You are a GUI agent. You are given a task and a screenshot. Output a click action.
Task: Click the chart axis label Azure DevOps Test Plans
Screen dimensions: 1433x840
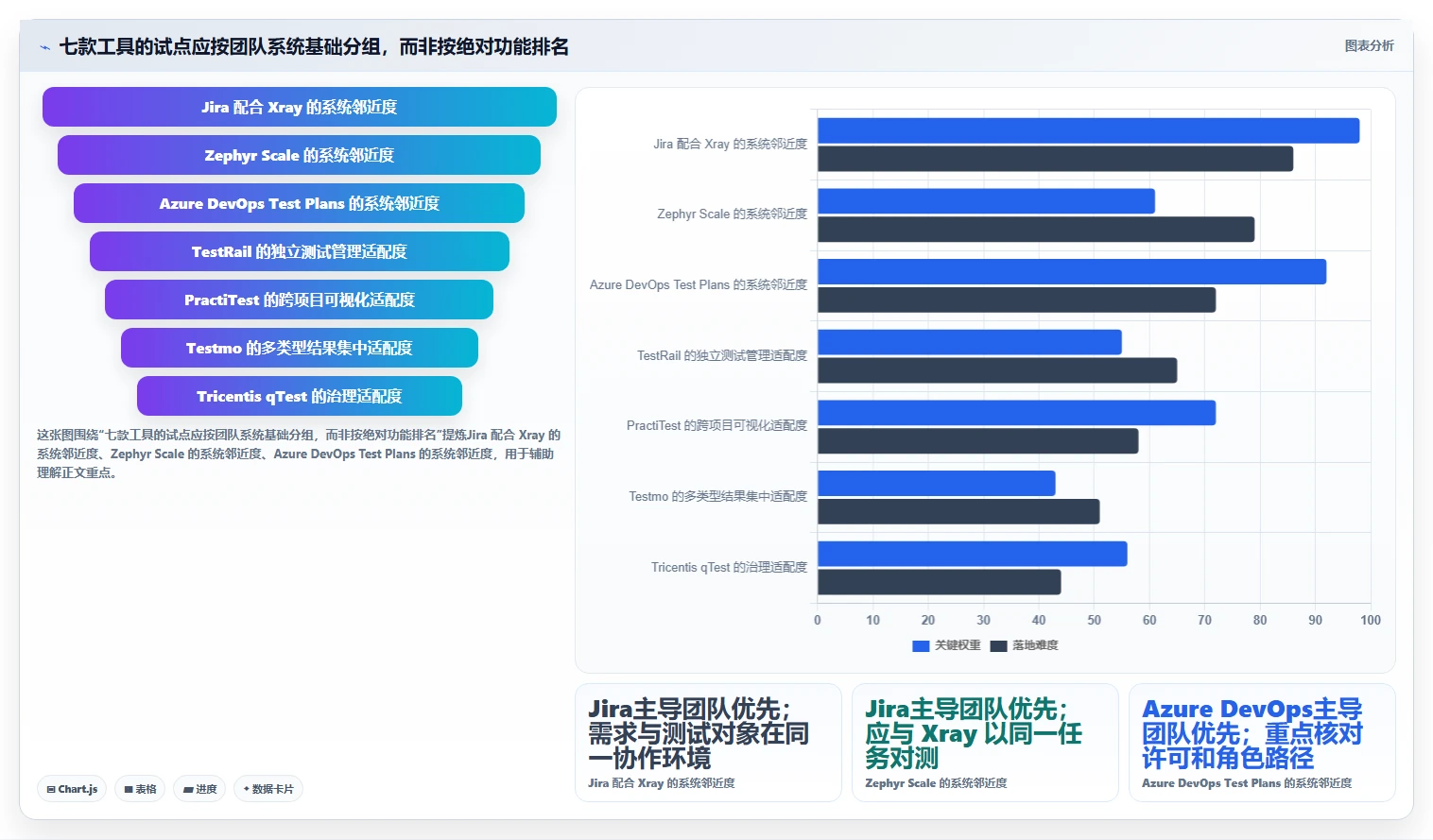tap(699, 284)
